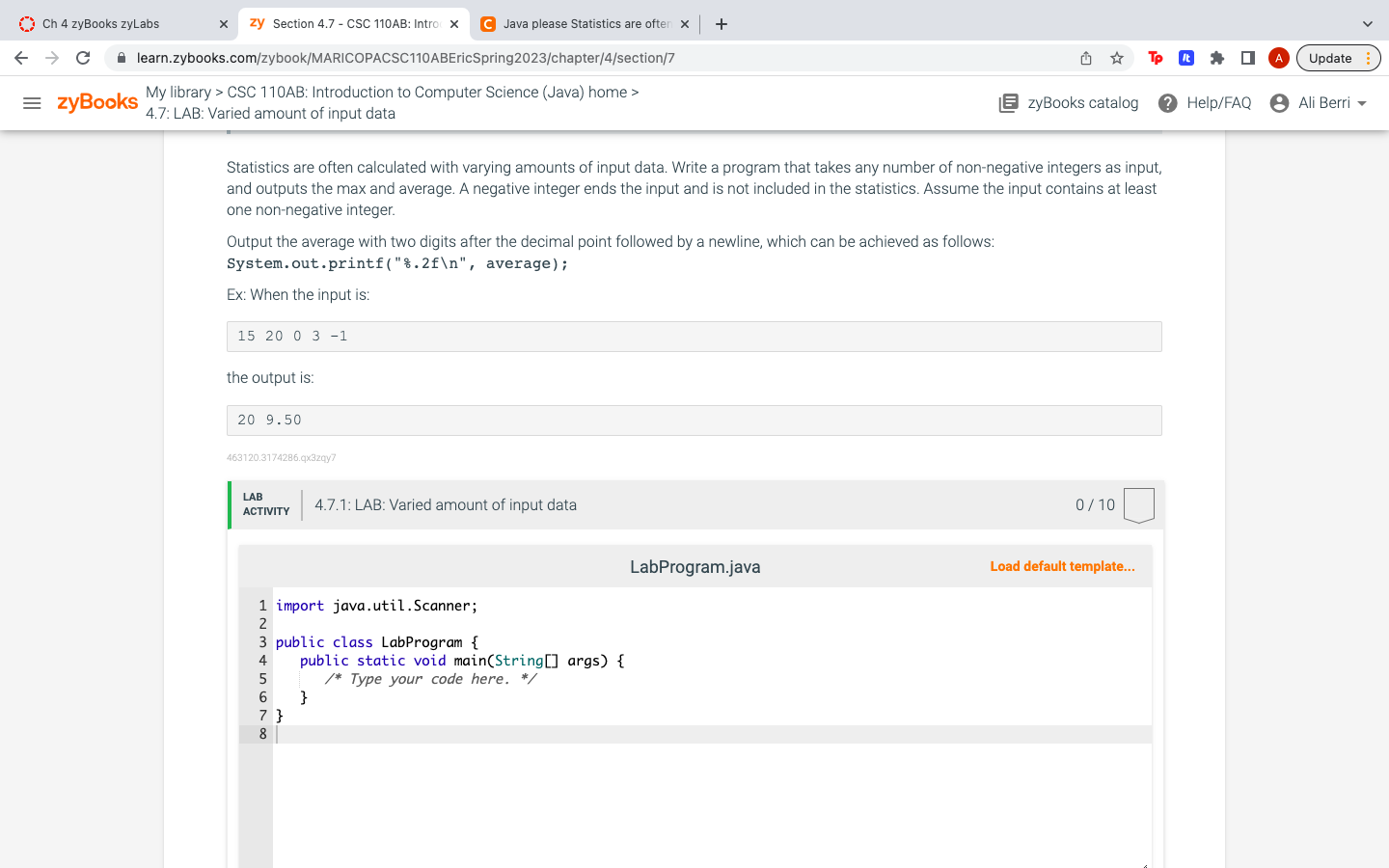Click the completion checkbox next to 0/10
The width and height of the screenshot is (1389, 868).
pos(1138,503)
